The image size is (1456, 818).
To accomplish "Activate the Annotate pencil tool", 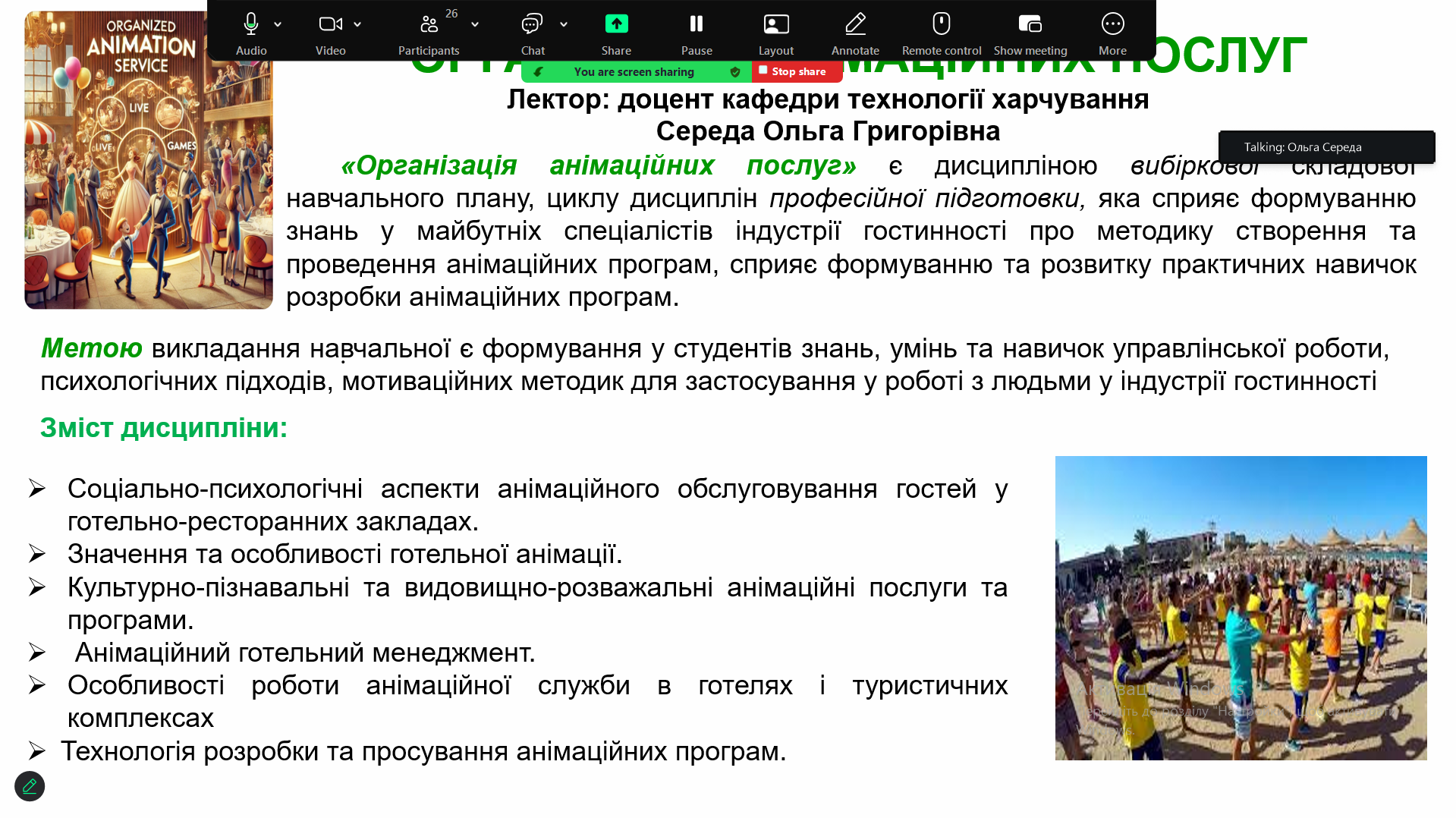I will (855, 25).
